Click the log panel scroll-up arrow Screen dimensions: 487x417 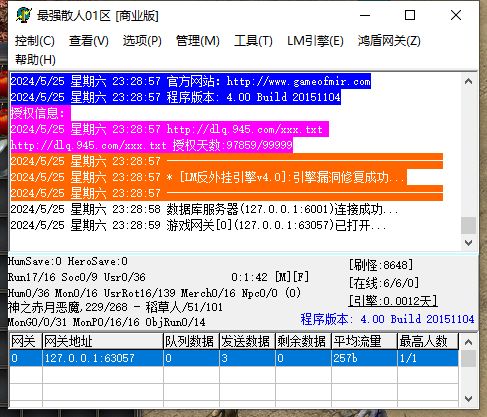pos(468,81)
